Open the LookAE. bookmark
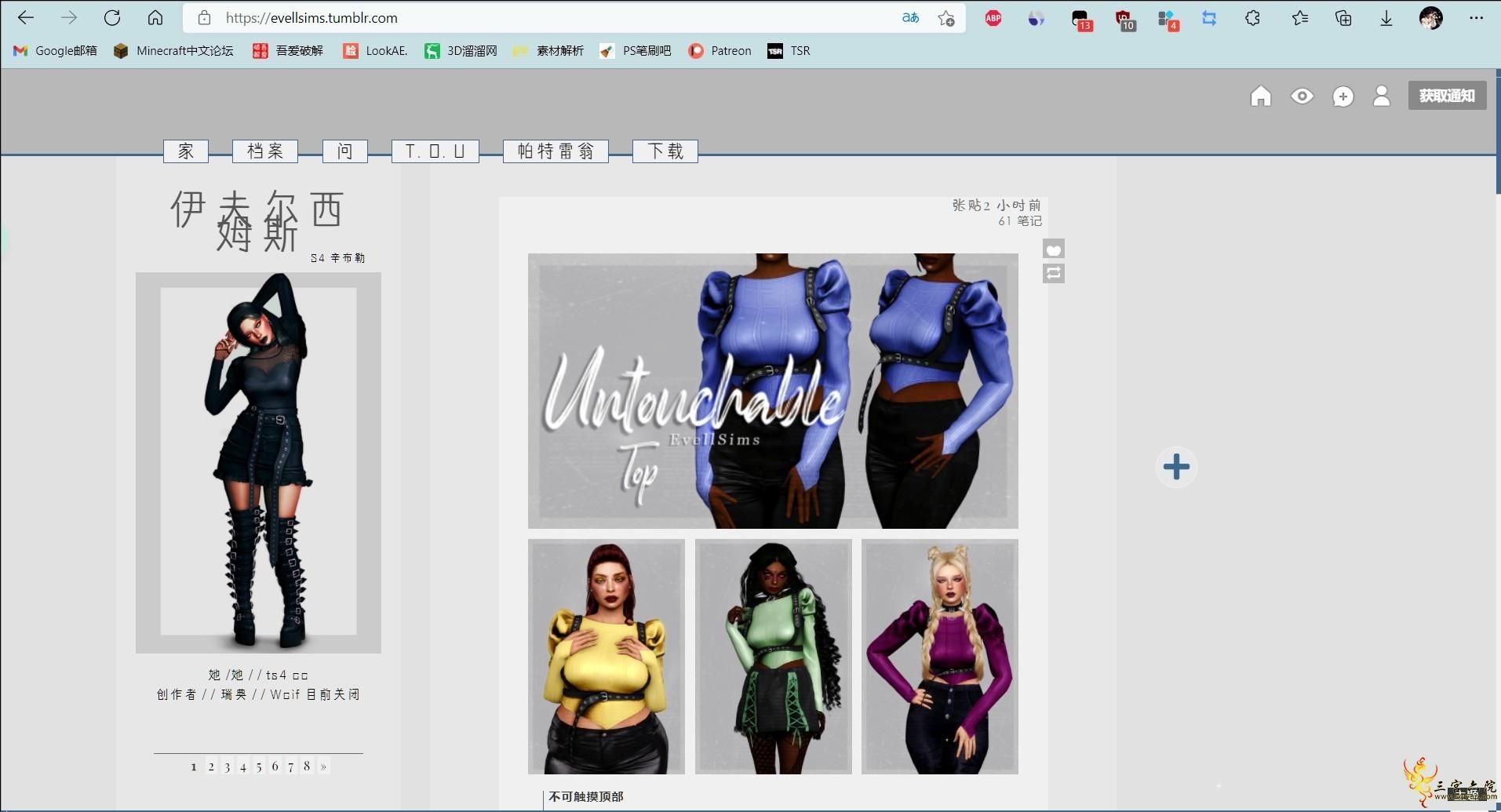The width and height of the screenshot is (1501, 812). point(375,50)
